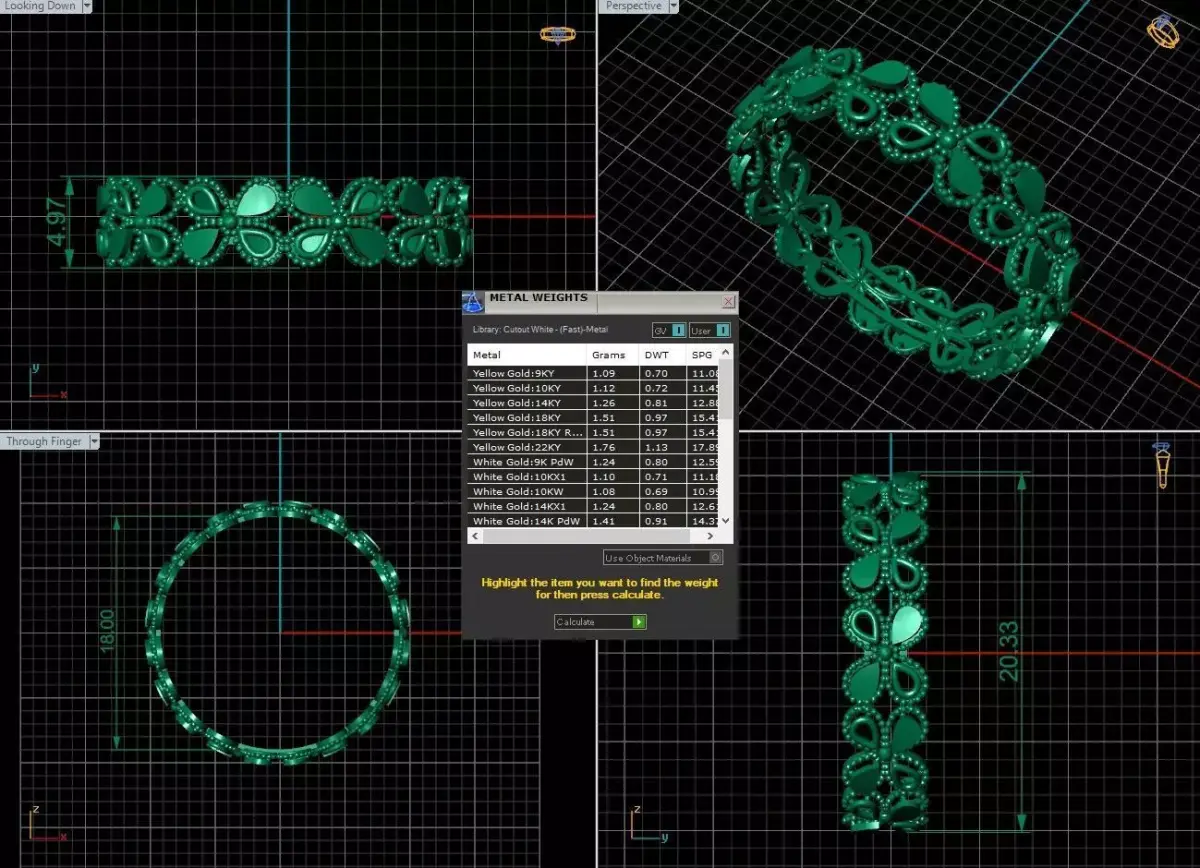Viewport: 1200px width, 868px height.
Task: Sort by the Grams column header
Action: [612, 354]
